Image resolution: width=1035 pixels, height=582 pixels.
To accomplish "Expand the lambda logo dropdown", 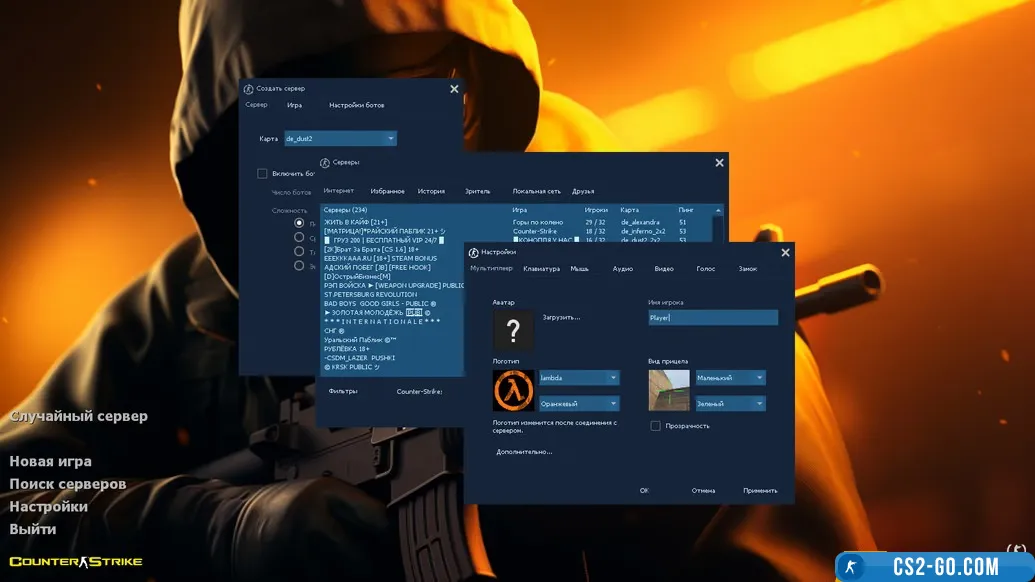I will 613,378.
